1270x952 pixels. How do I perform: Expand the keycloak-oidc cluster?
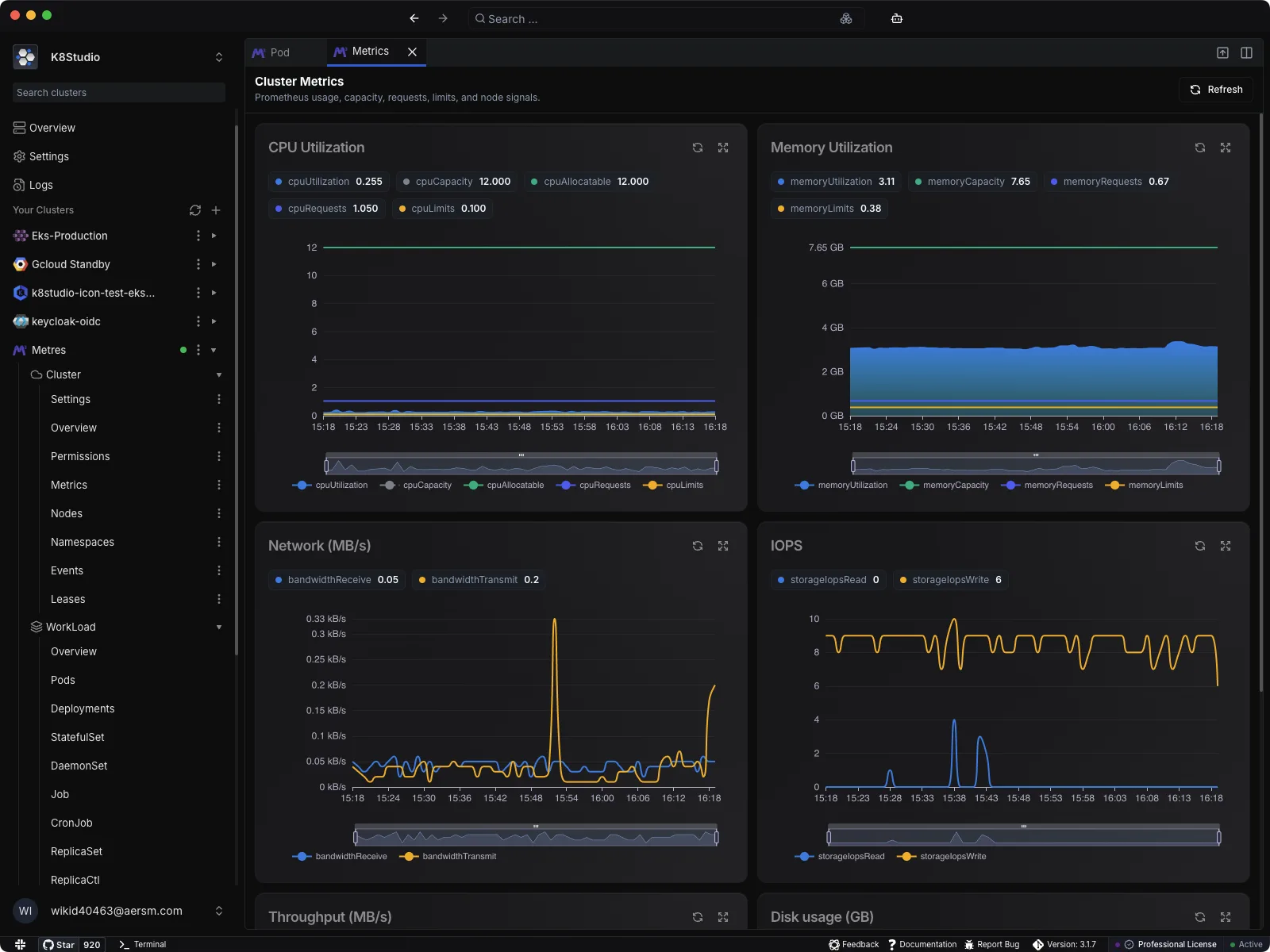[214, 321]
